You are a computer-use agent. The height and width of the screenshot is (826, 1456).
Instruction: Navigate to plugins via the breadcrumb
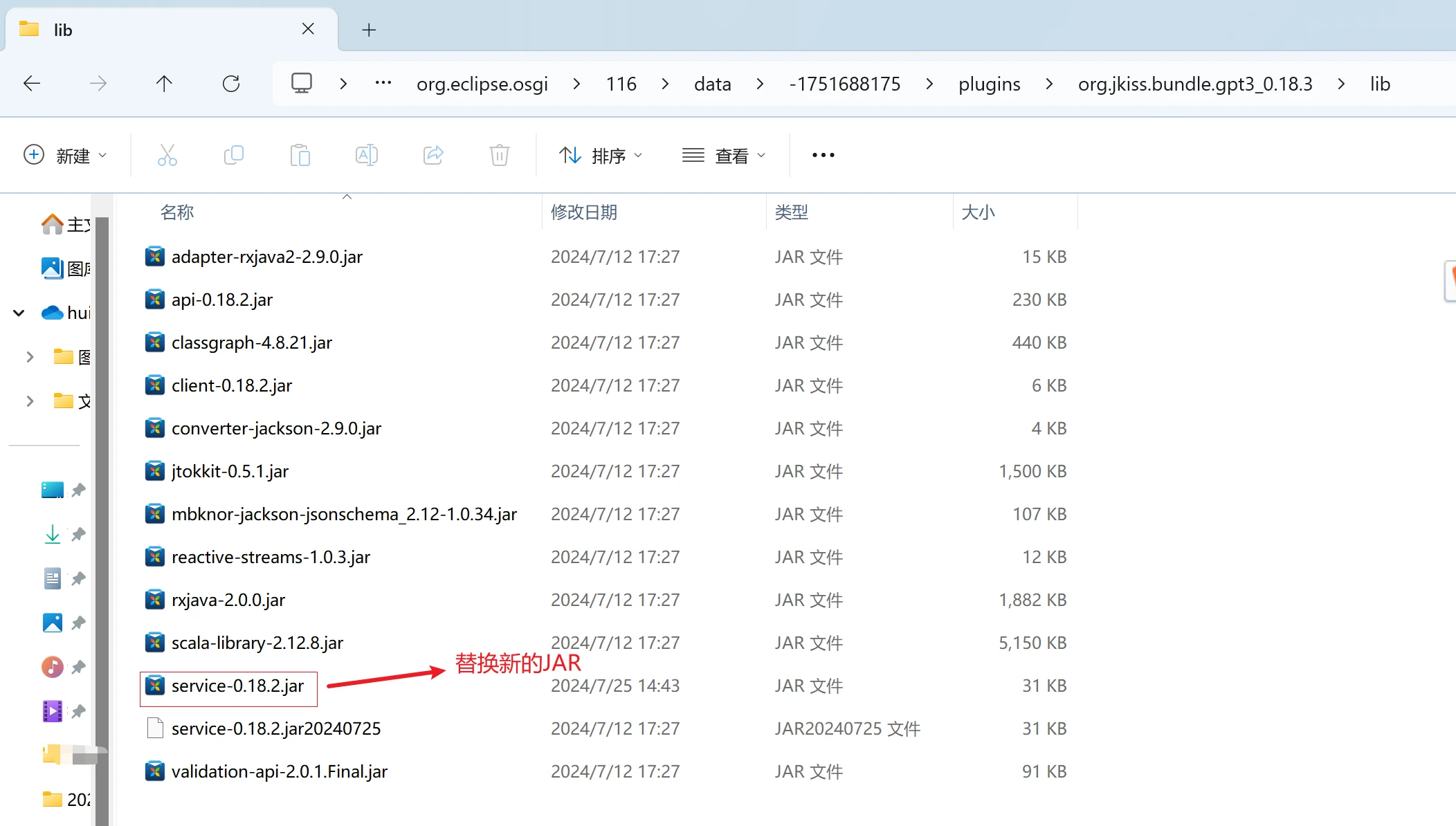point(989,83)
